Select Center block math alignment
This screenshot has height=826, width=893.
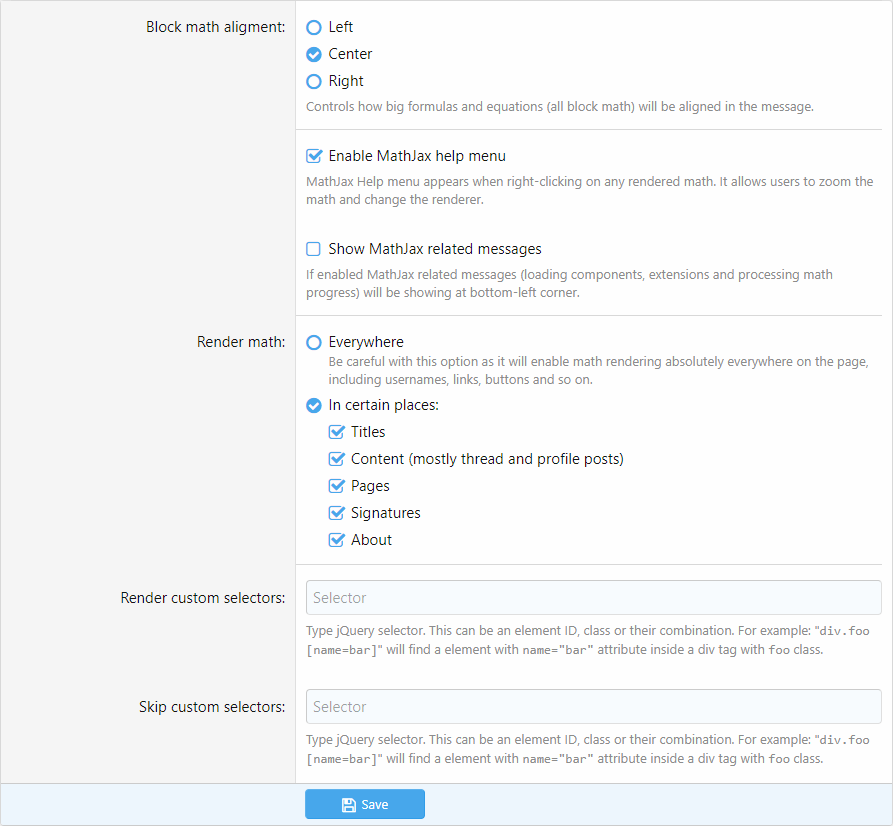click(x=314, y=54)
